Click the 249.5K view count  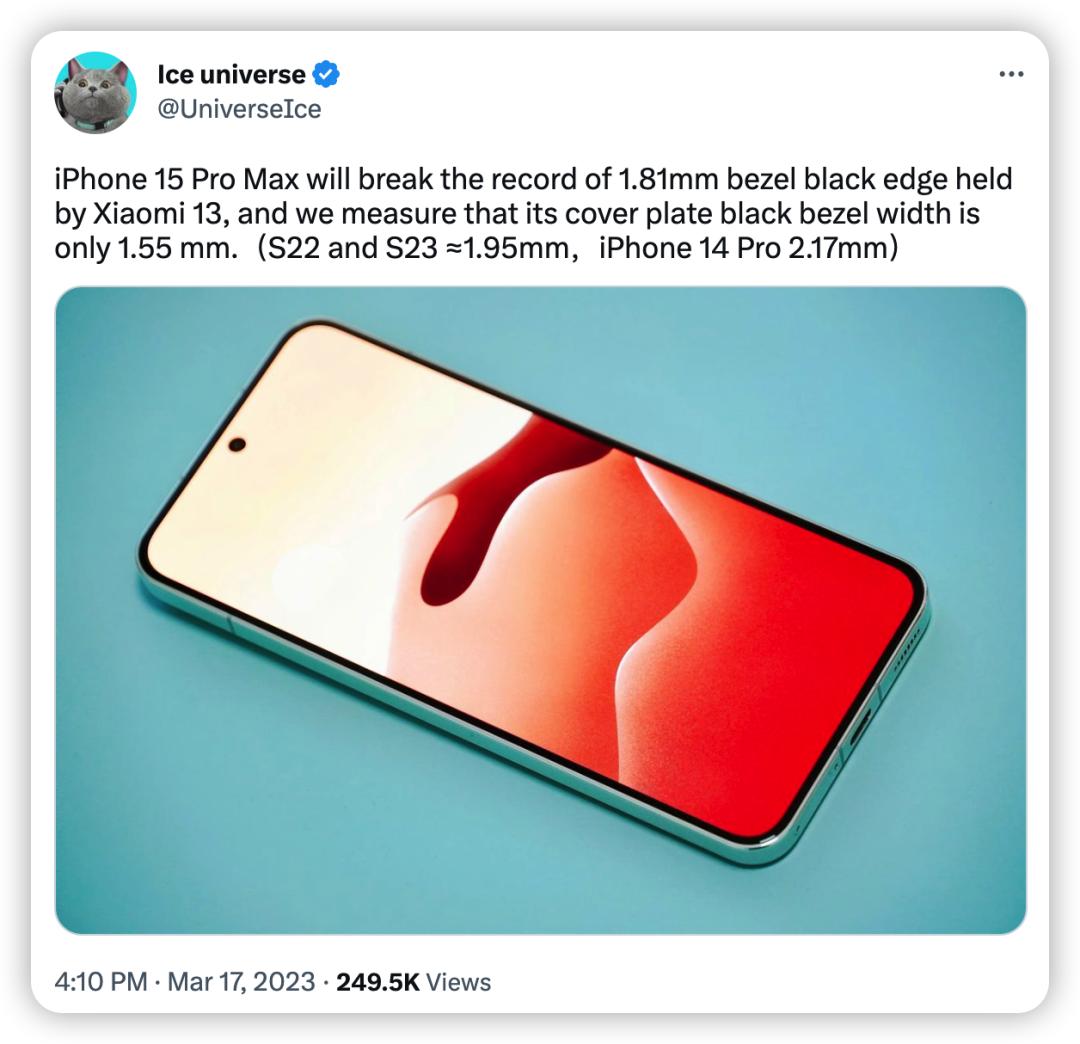point(377,981)
